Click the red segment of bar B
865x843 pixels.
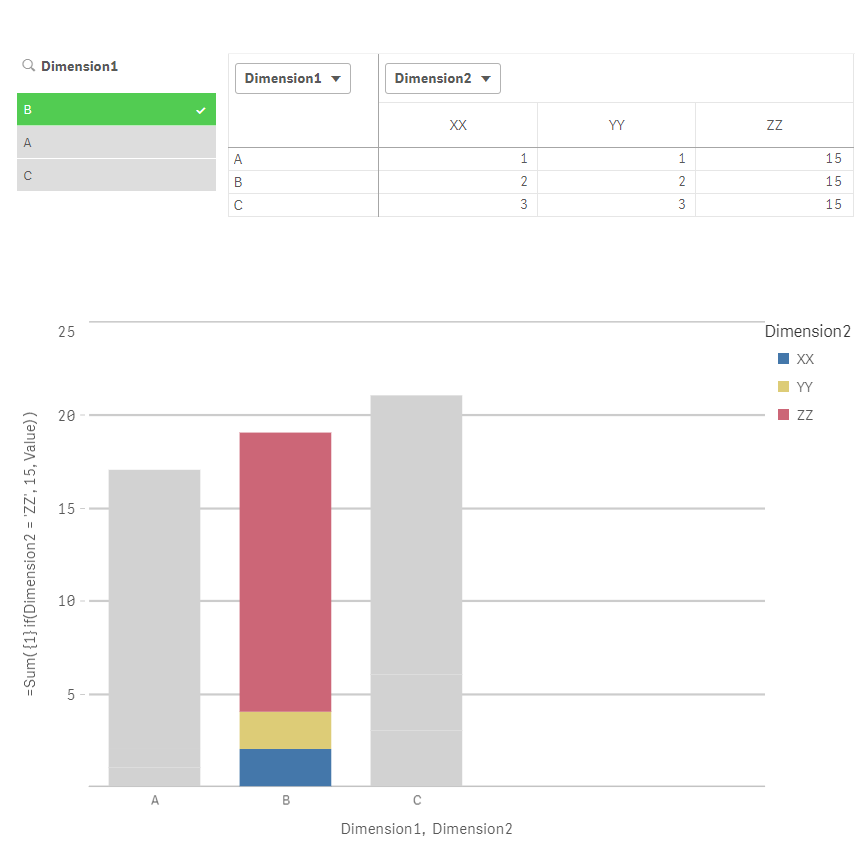pos(285,570)
